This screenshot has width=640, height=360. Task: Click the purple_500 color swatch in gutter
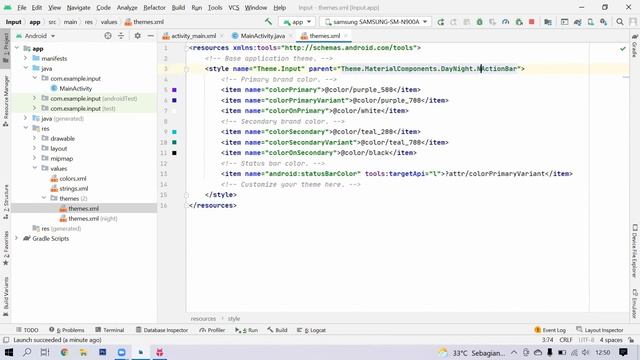pyautogui.click(x=174, y=90)
